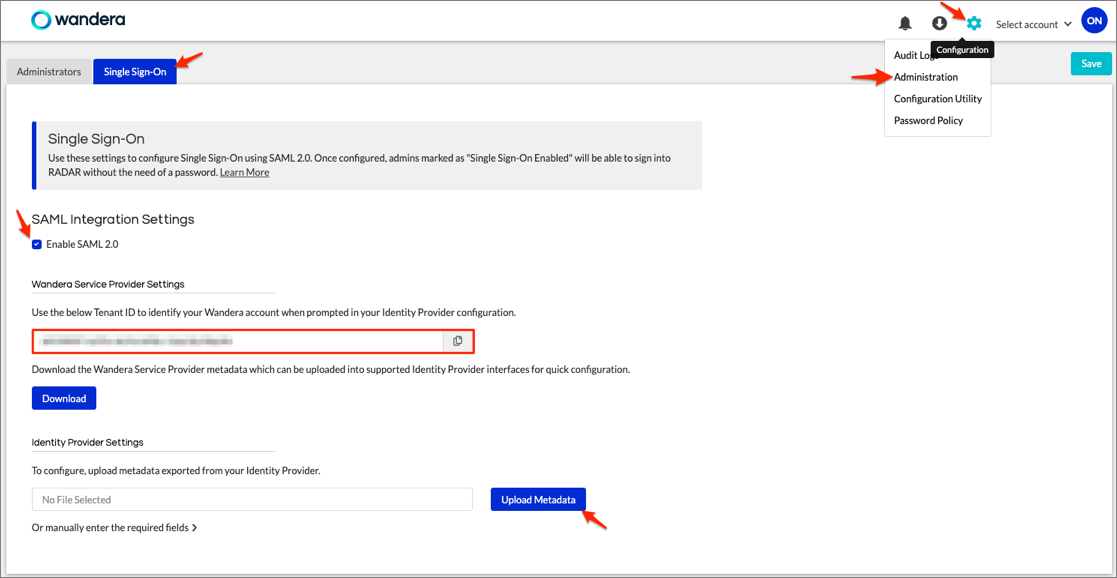The width and height of the screenshot is (1117, 578).
Task: Expand the Select account dropdown
Action: coord(1033,24)
